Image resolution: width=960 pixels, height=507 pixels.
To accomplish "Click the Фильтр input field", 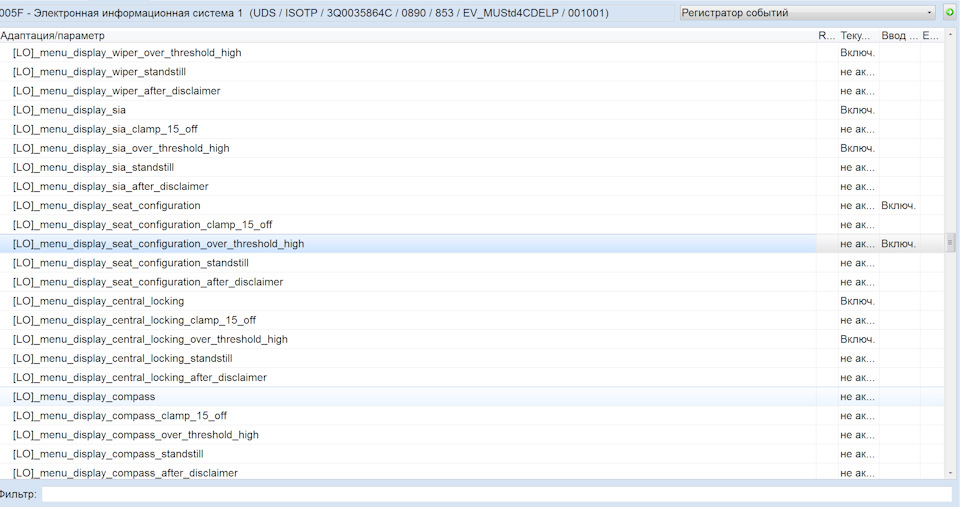I will pos(497,494).
